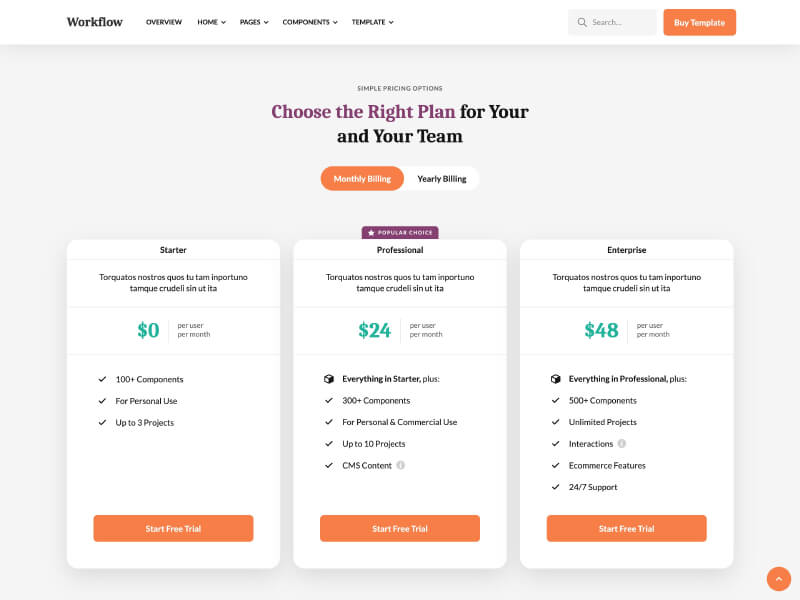Click the Buy Template button

point(699,22)
